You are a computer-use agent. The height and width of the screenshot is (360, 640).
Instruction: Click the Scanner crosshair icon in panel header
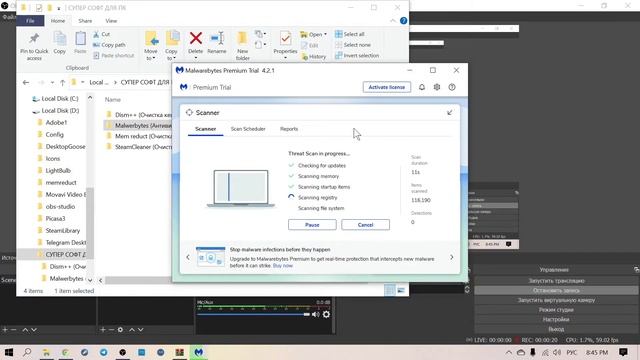[x=189, y=113]
